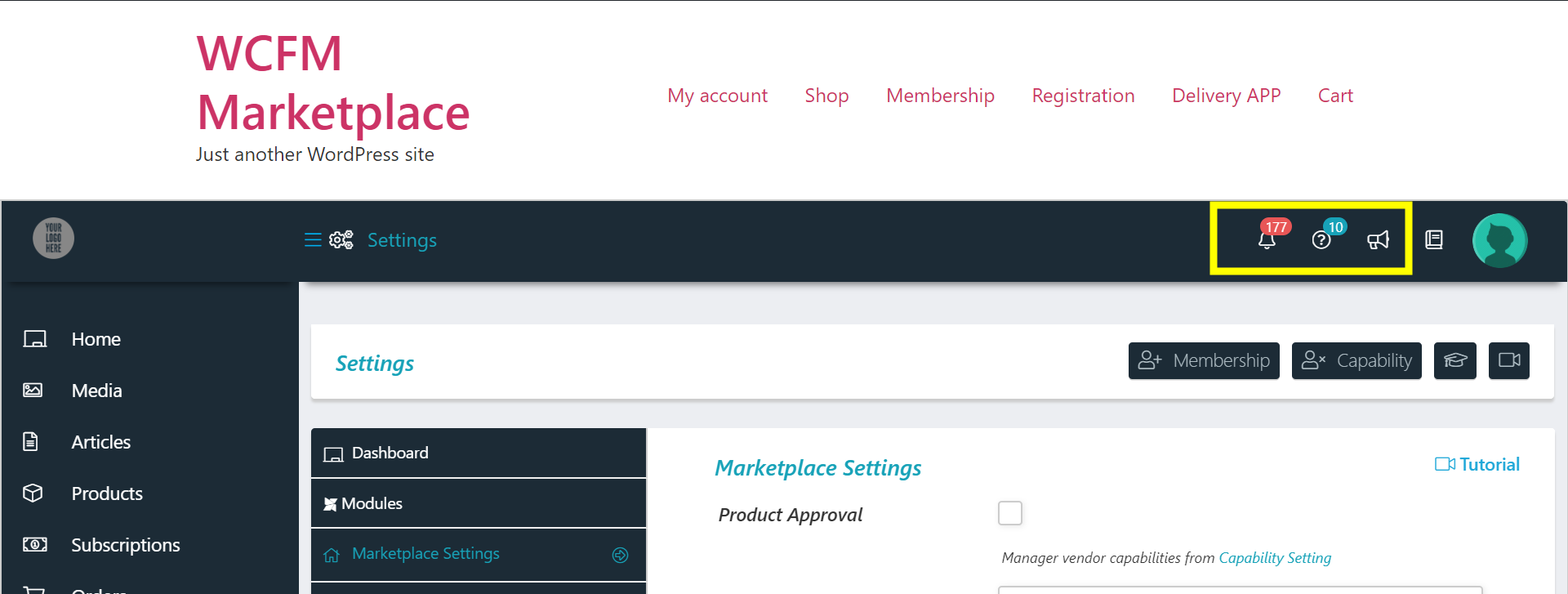Open the Dashboard settings tab

point(390,453)
